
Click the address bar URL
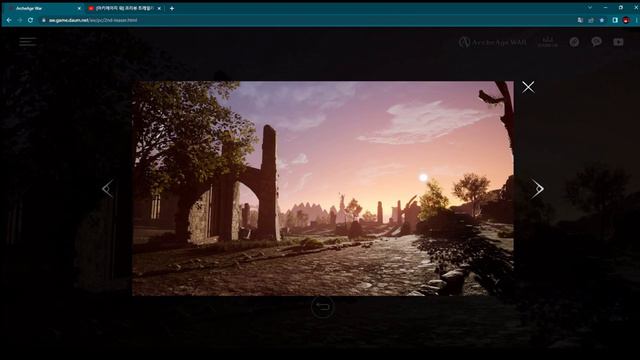(x=93, y=20)
